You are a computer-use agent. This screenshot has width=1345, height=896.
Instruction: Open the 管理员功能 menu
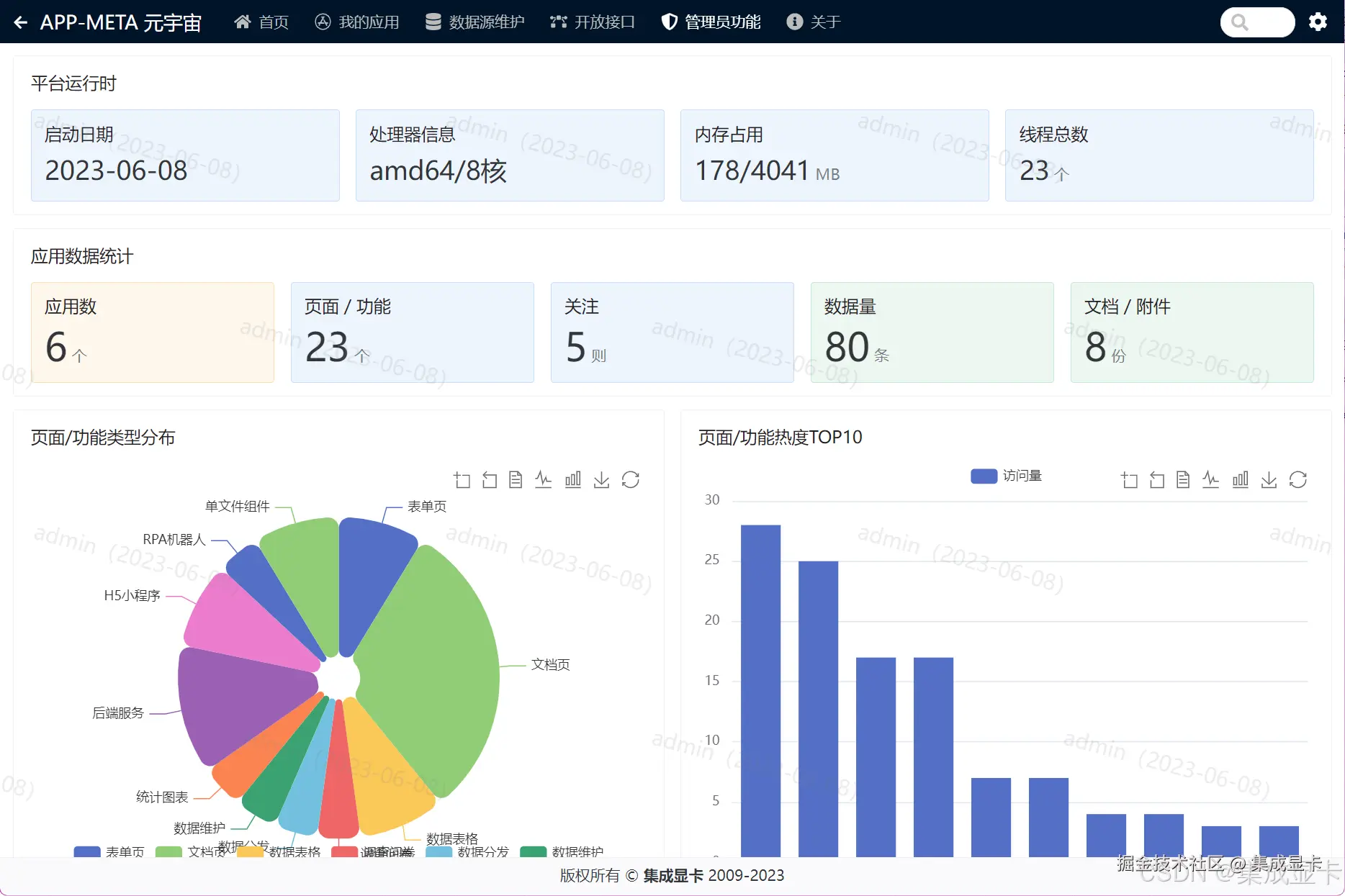coord(711,22)
